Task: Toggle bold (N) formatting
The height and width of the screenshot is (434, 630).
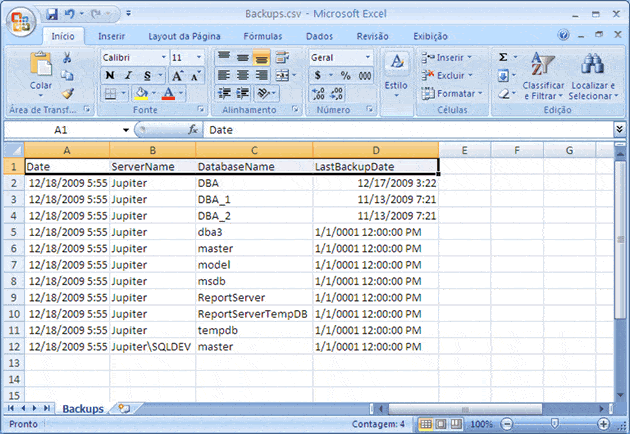Action: point(110,75)
